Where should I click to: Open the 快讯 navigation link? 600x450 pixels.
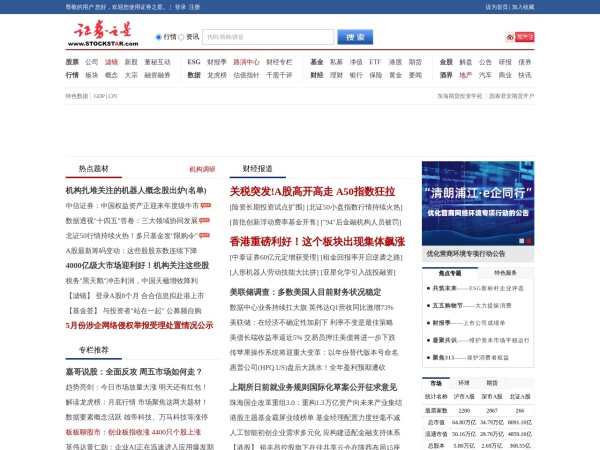pos(525,75)
